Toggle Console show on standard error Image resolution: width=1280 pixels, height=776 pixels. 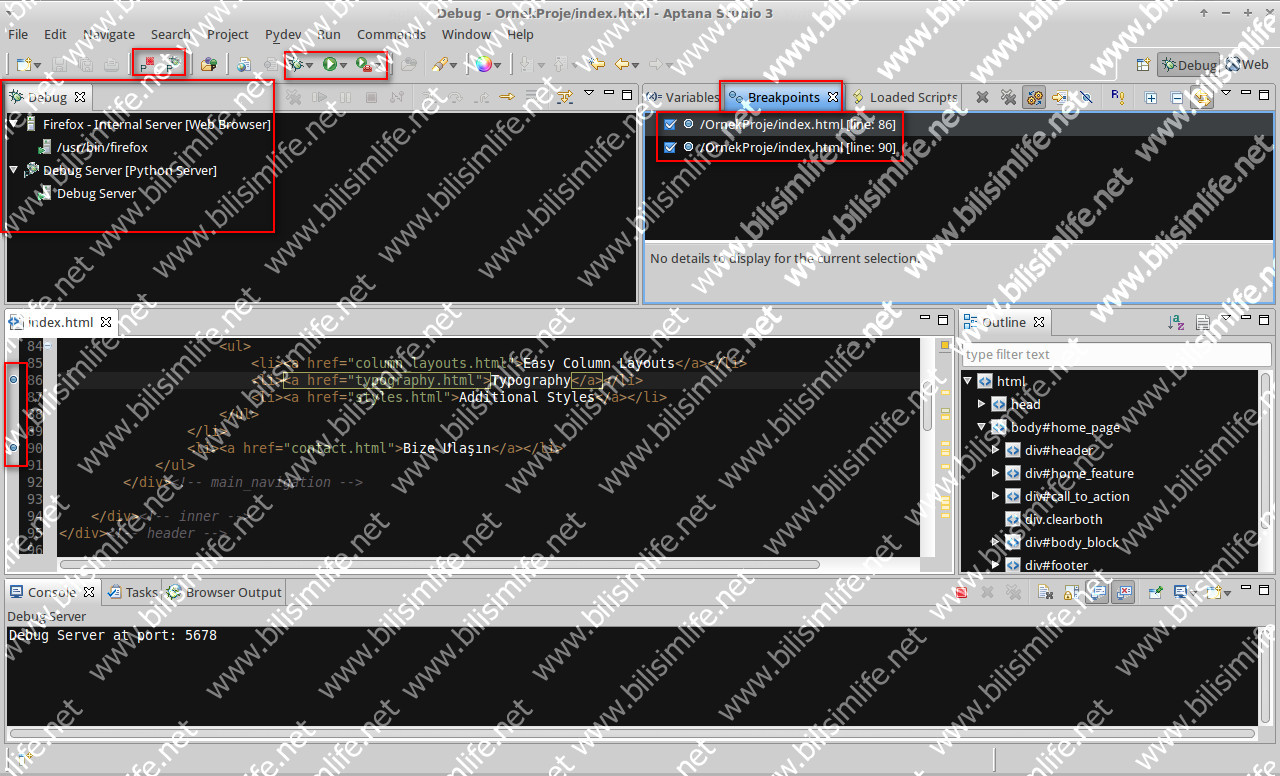click(1123, 592)
